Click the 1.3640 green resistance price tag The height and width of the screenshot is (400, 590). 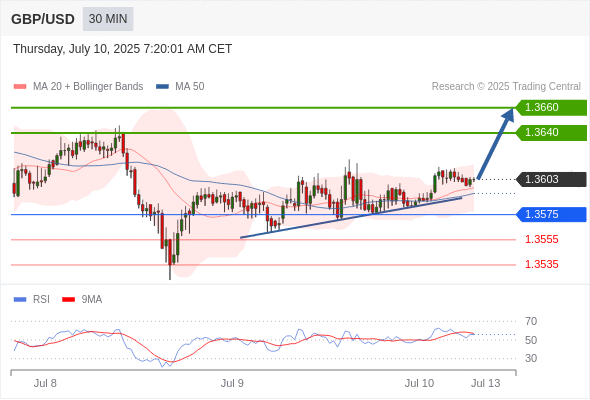(x=551, y=132)
